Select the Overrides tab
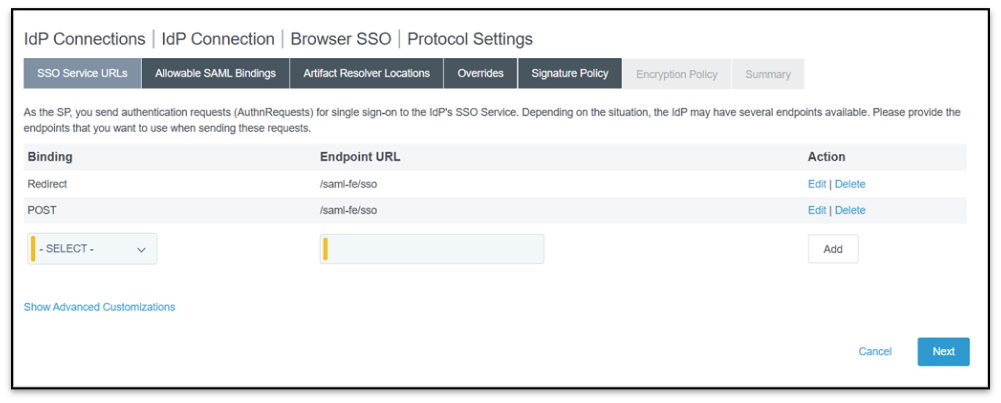 pos(480,74)
